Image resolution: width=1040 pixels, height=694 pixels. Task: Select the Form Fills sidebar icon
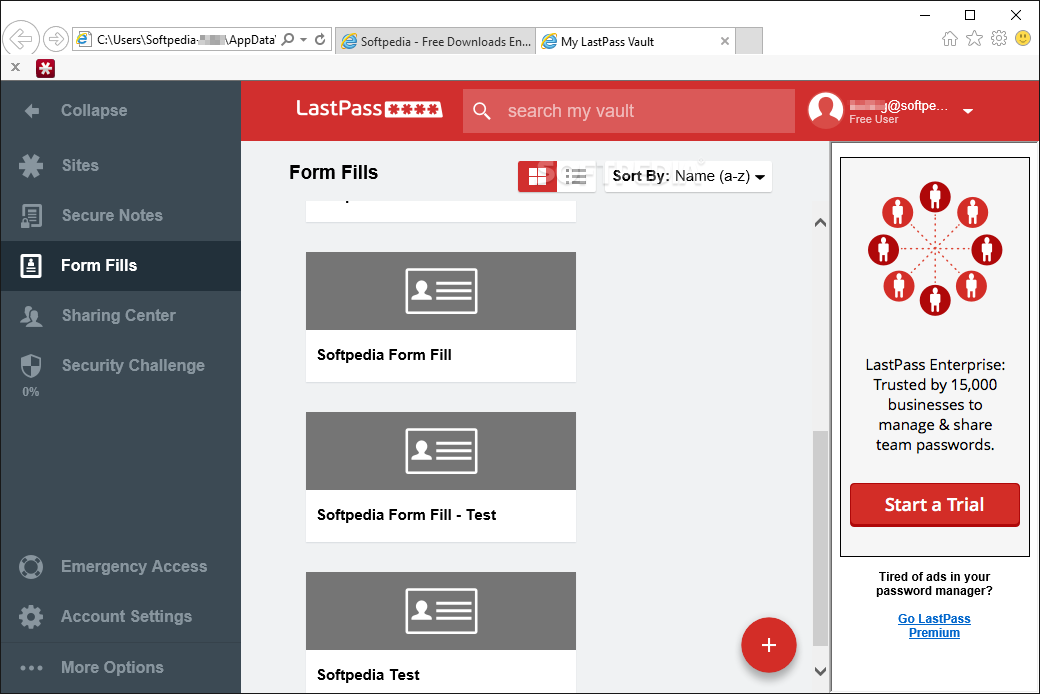(31, 265)
